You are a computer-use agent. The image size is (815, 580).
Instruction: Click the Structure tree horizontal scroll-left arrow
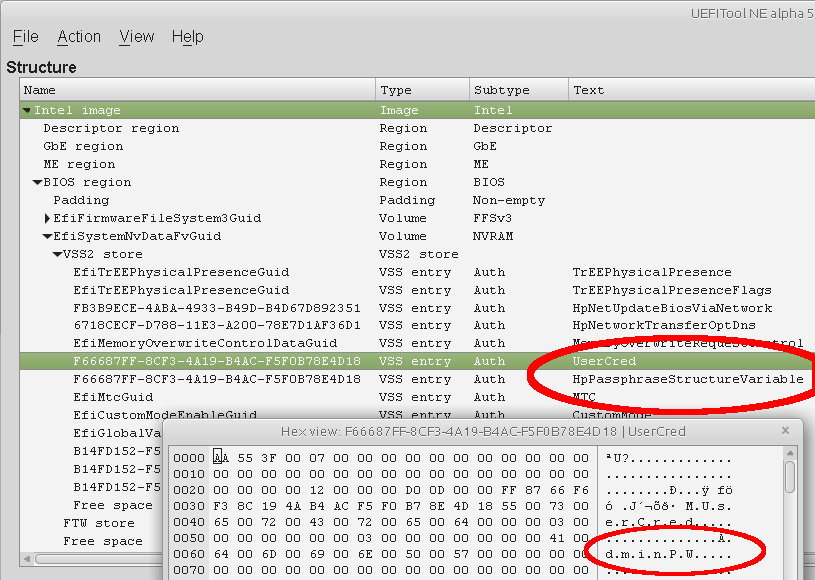pyautogui.click(x=27, y=559)
